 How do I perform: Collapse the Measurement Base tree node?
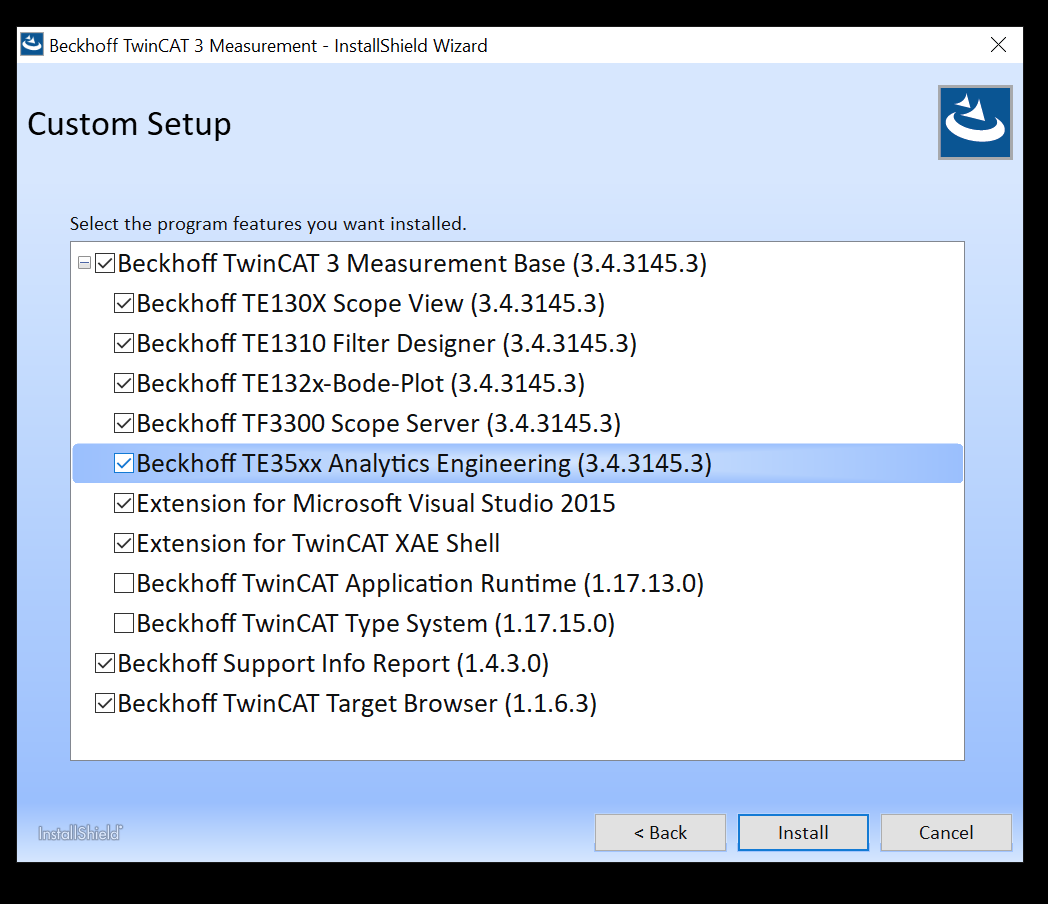coord(84,263)
